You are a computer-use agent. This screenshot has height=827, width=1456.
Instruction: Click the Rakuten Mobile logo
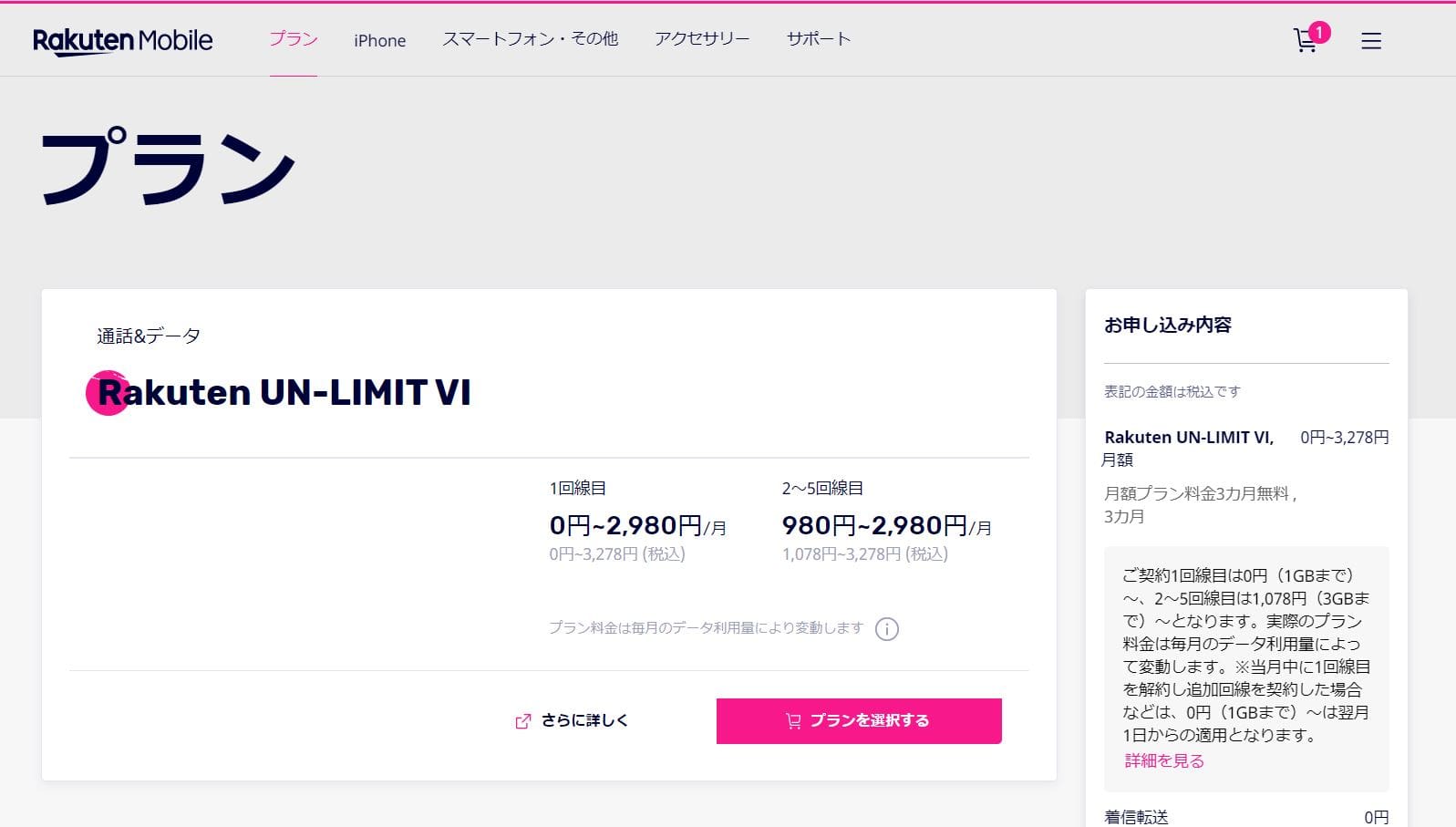122,41
